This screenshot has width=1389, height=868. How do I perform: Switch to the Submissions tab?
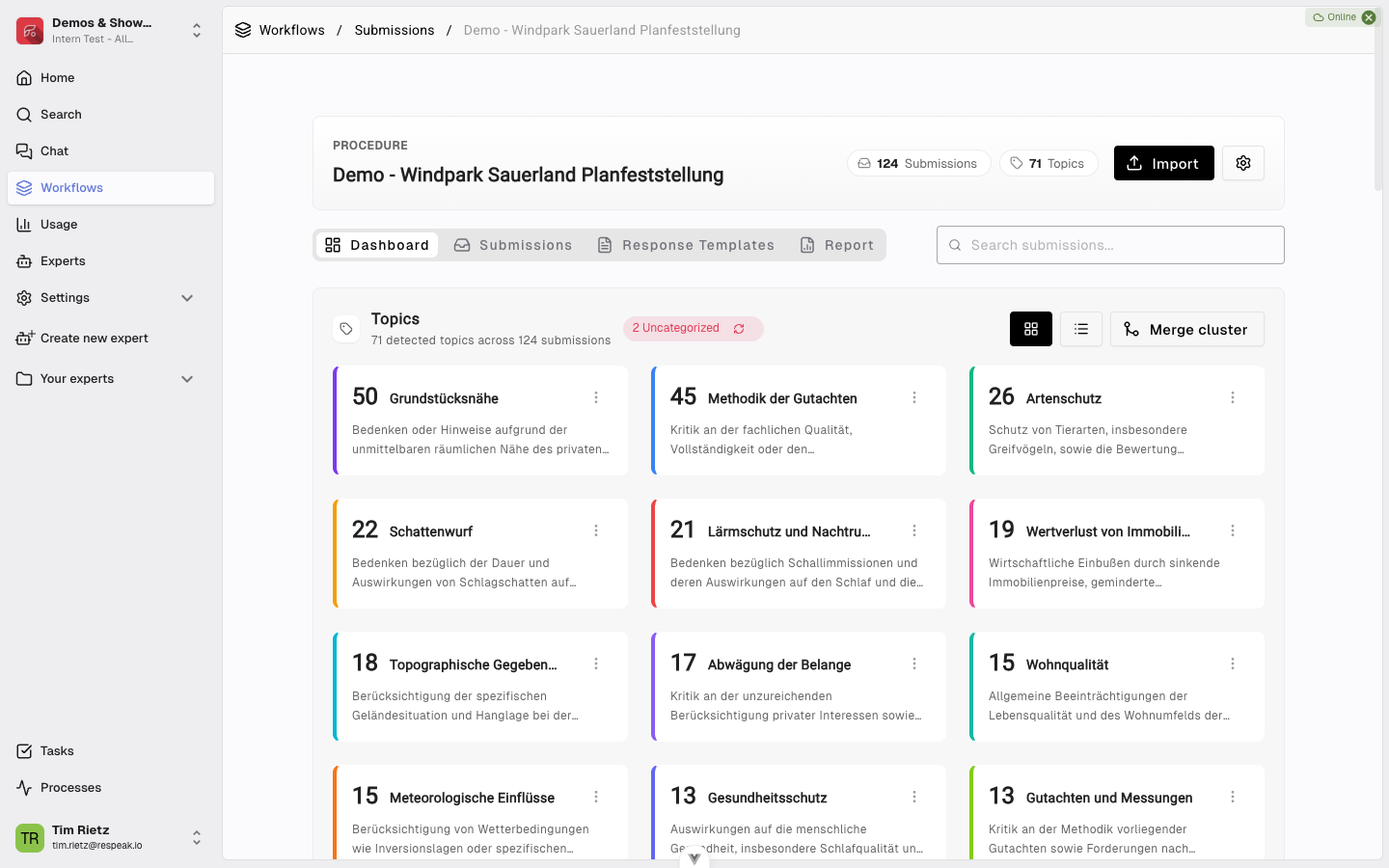tap(513, 245)
